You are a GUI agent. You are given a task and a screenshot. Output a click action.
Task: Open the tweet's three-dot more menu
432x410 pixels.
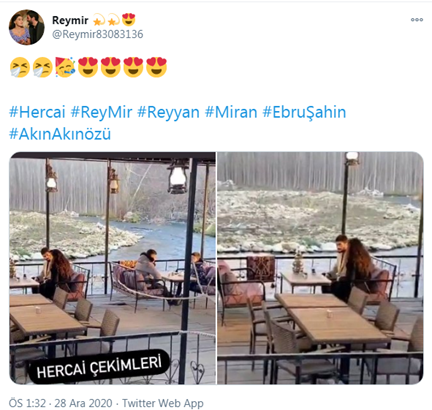point(417,20)
